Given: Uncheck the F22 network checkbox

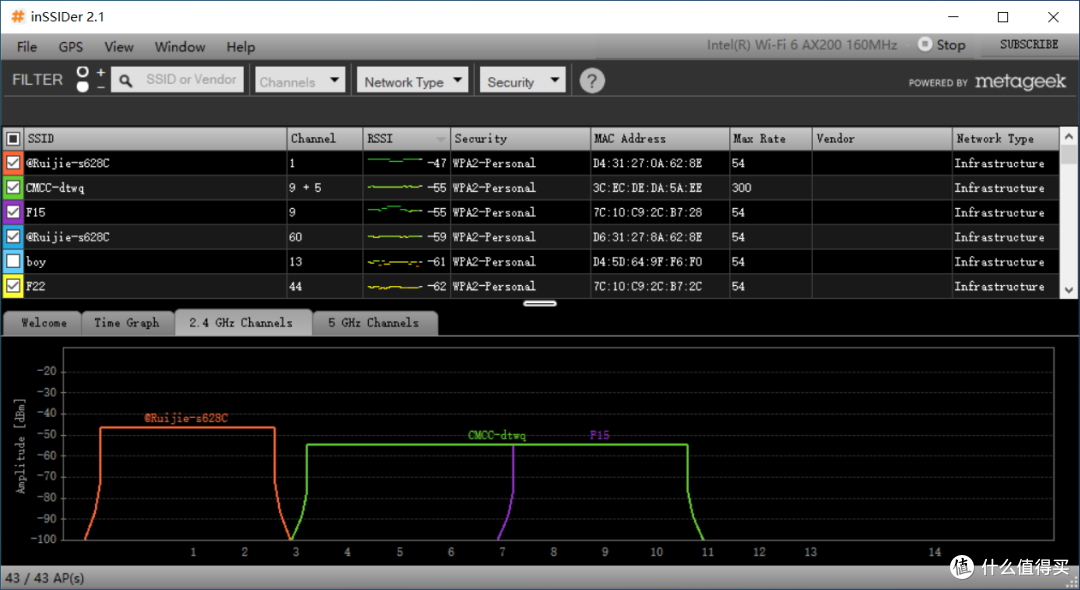Looking at the screenshot, I should pyautogui.click(x=12, y=286).
